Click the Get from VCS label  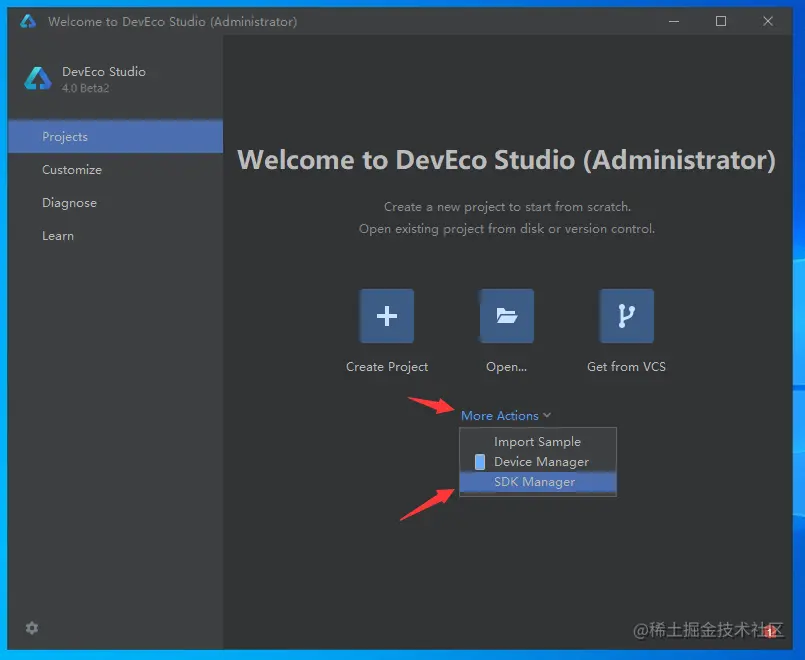[626, 366]
